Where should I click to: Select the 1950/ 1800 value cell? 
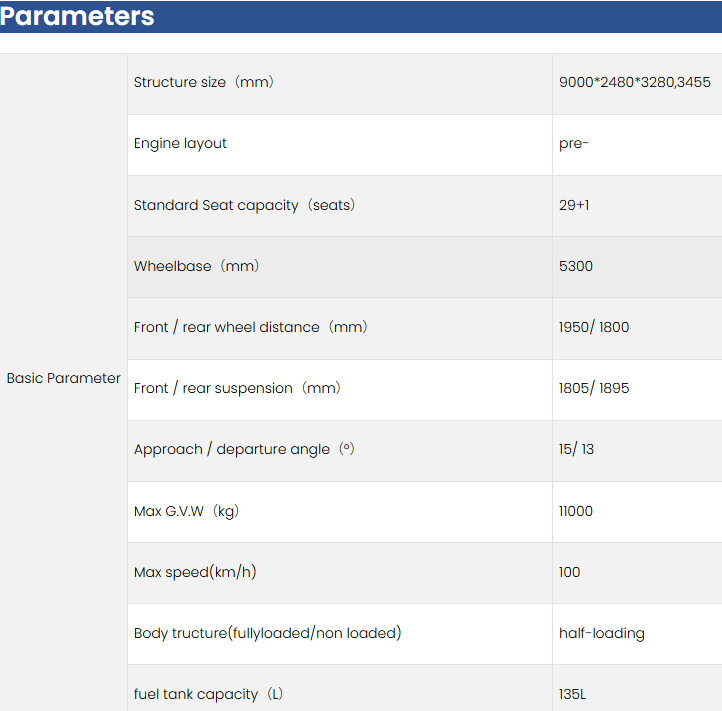(594, 327)
